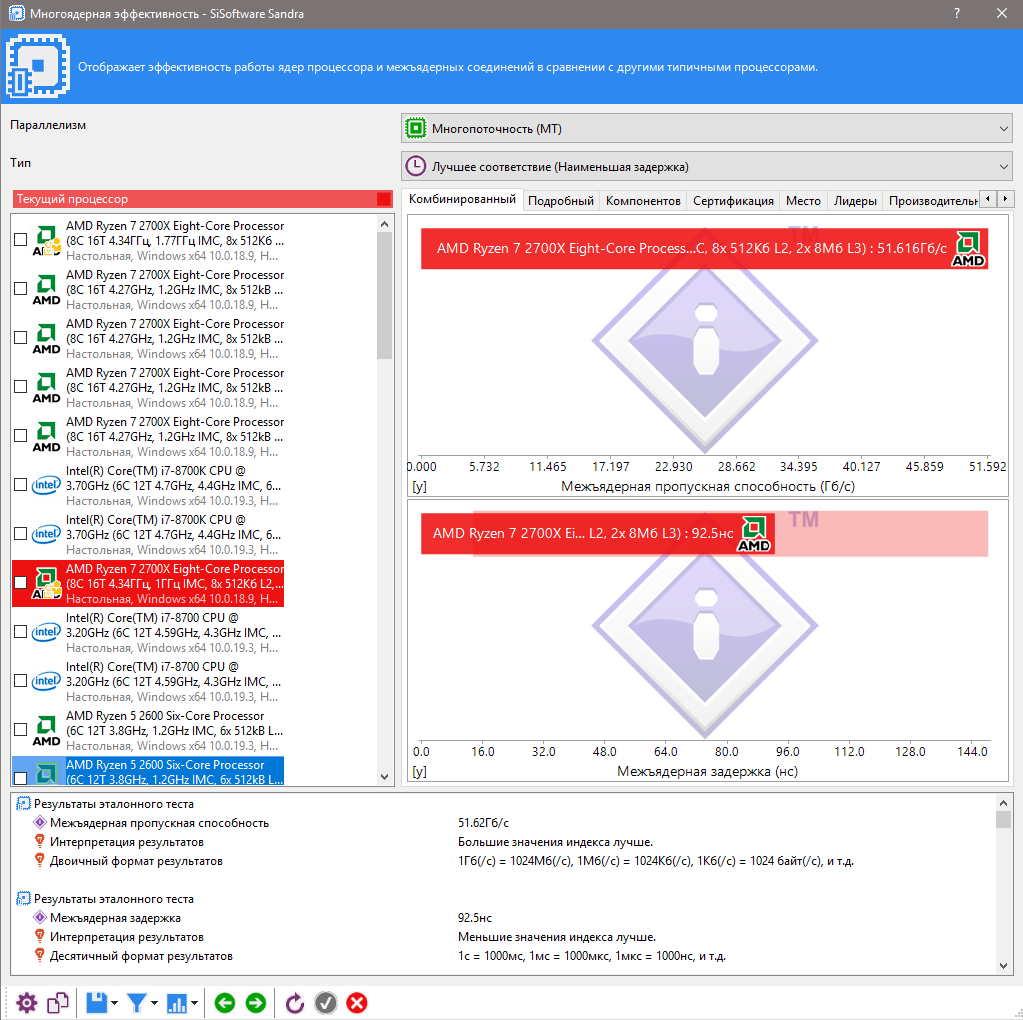1023x1020 pixels.
Task: Switch to the Комбинированный tab
Action: (462, 199)
